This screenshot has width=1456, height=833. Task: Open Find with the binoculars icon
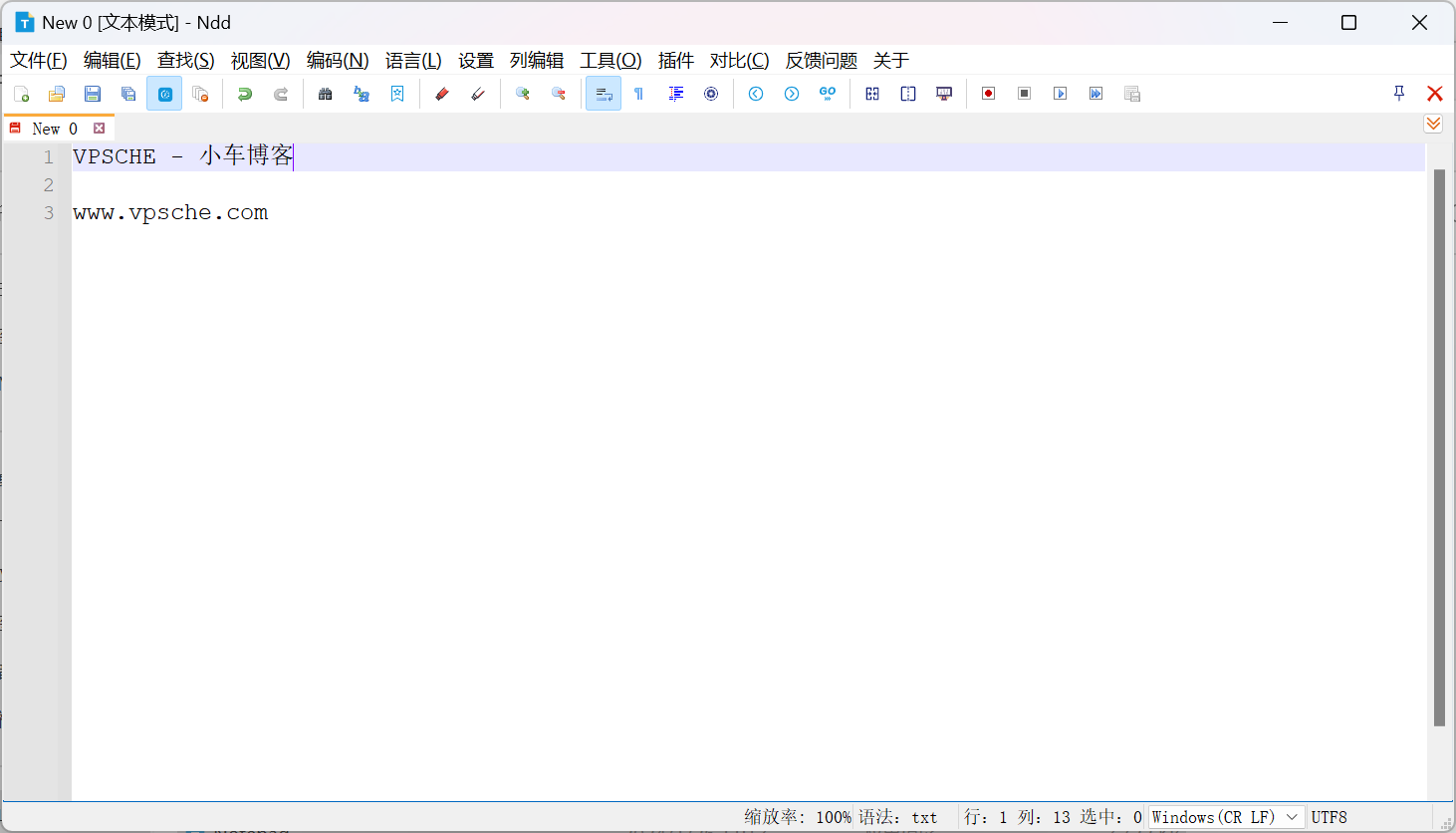point(326,94)
